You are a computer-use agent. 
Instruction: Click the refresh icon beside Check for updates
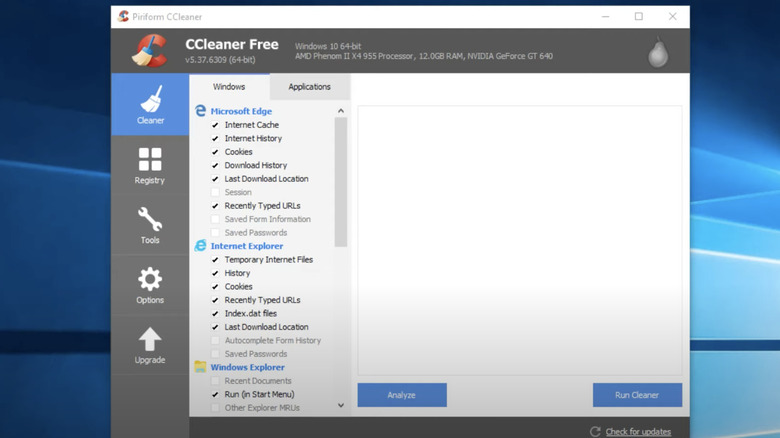595,432
